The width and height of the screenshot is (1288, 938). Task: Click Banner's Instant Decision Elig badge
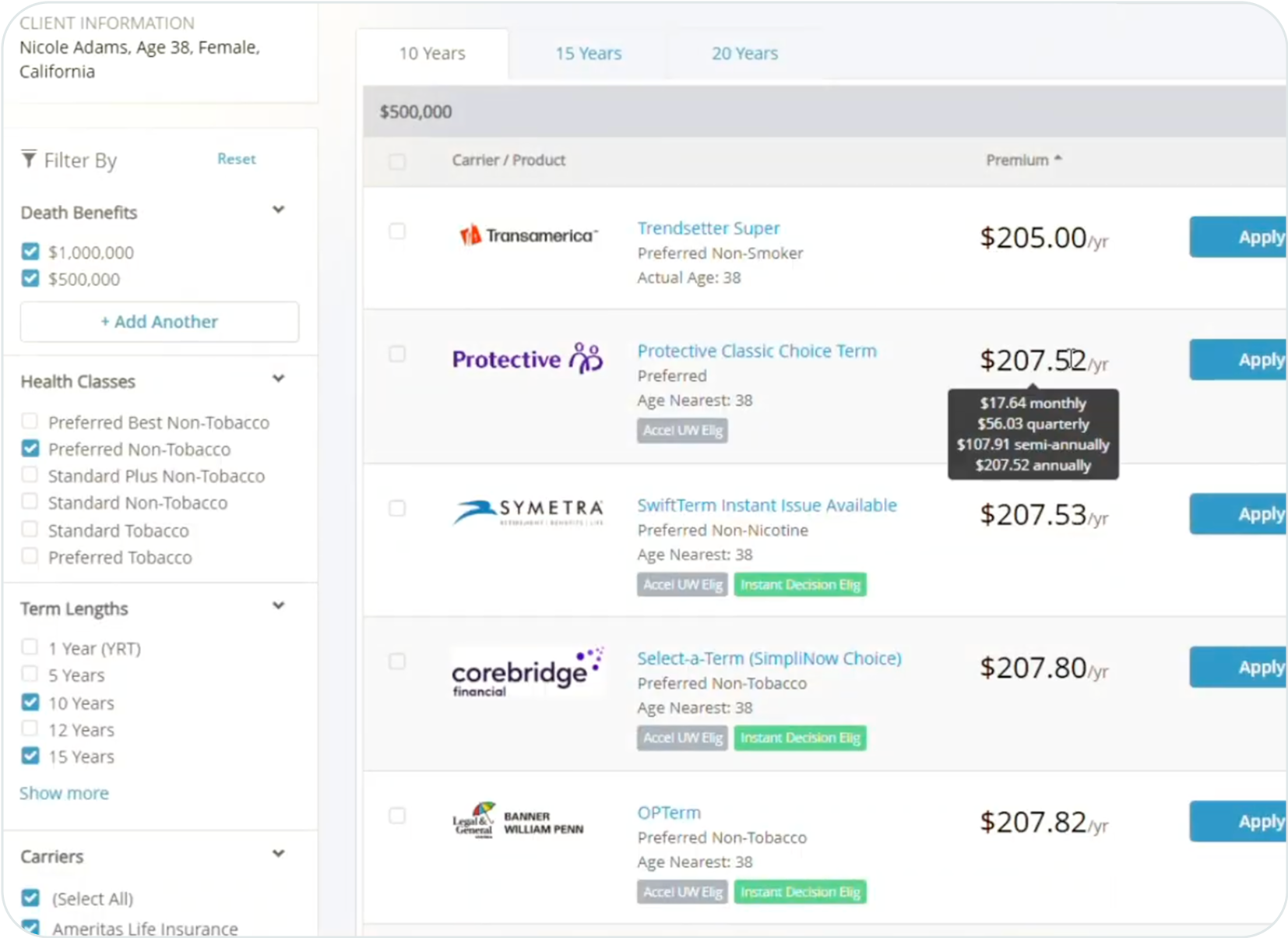tap(800, 892)
